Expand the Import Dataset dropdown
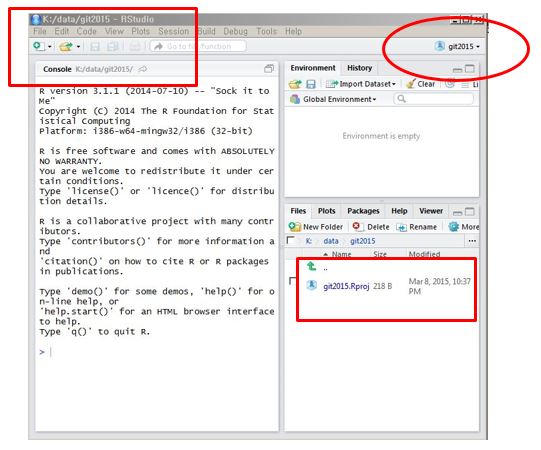This screenshot has height=450, width=541. 361,84
